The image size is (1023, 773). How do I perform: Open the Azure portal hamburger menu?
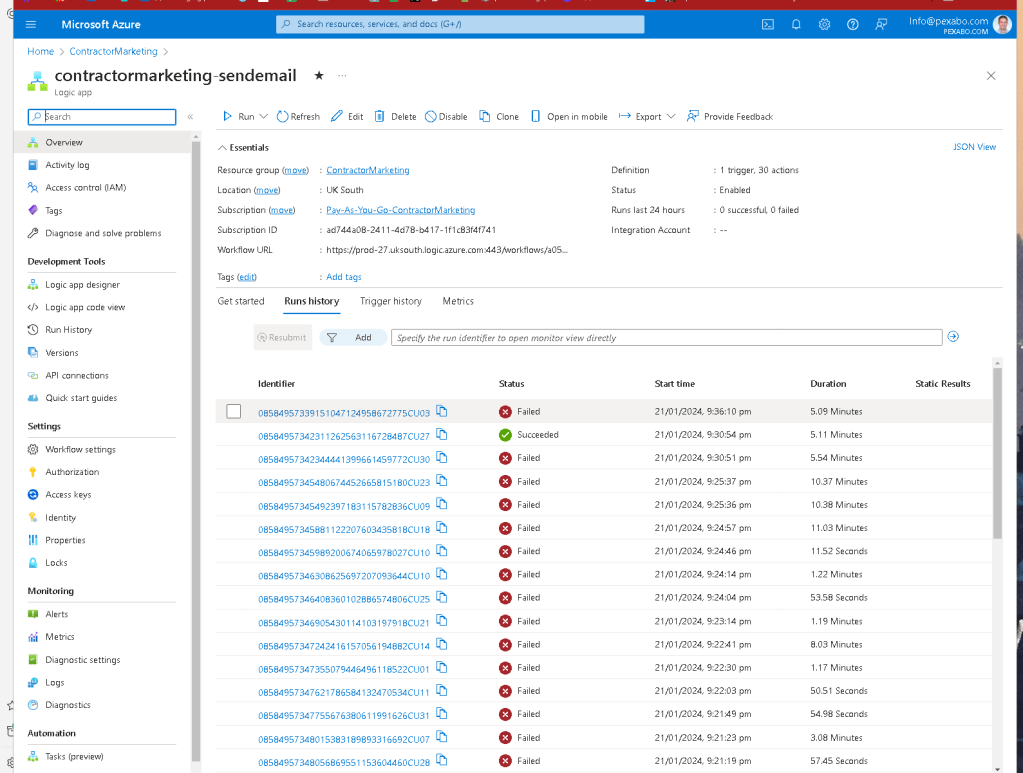(31, 25)
